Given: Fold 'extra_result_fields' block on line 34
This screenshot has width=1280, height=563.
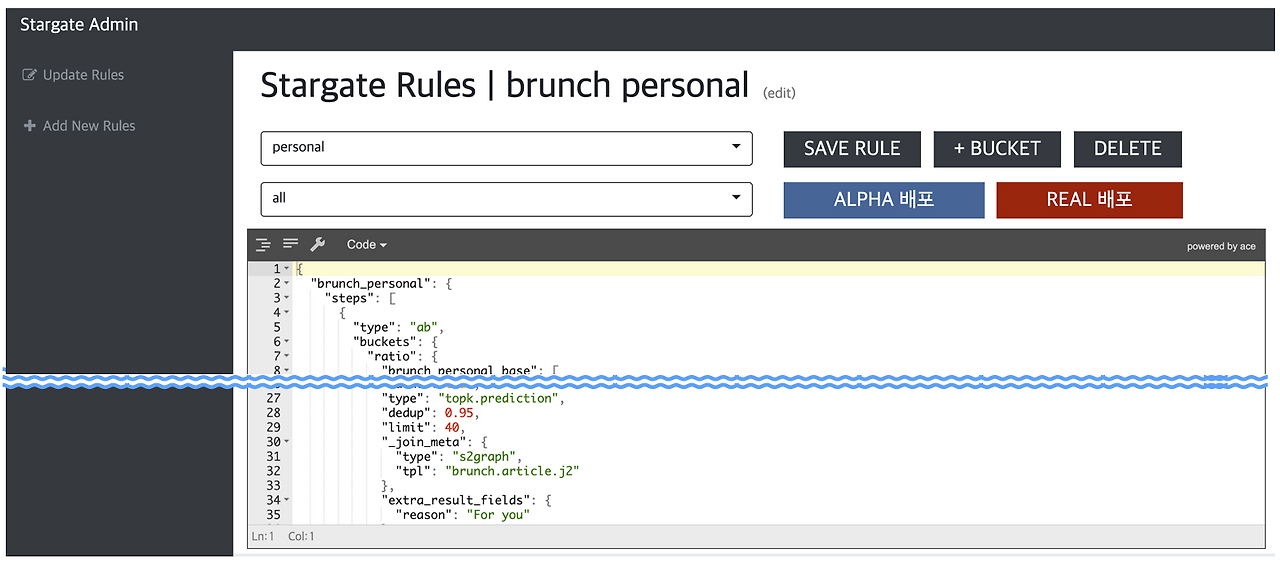Looking at the screenshot, I should (287, 500).
